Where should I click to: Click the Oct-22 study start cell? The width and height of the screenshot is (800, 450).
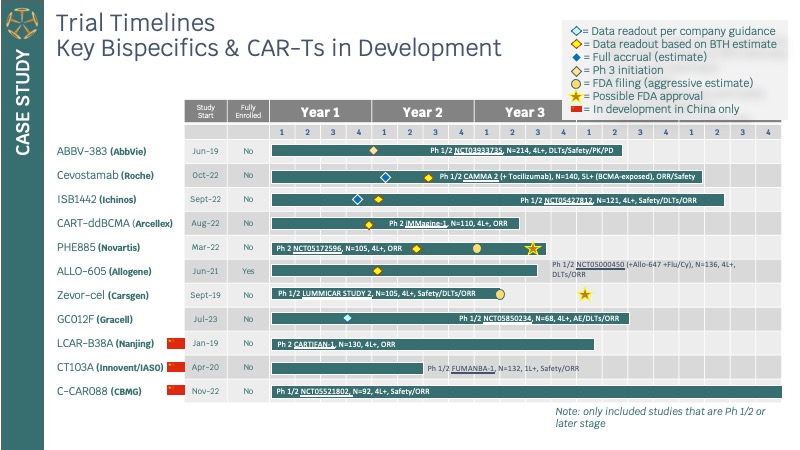(206, 175)
